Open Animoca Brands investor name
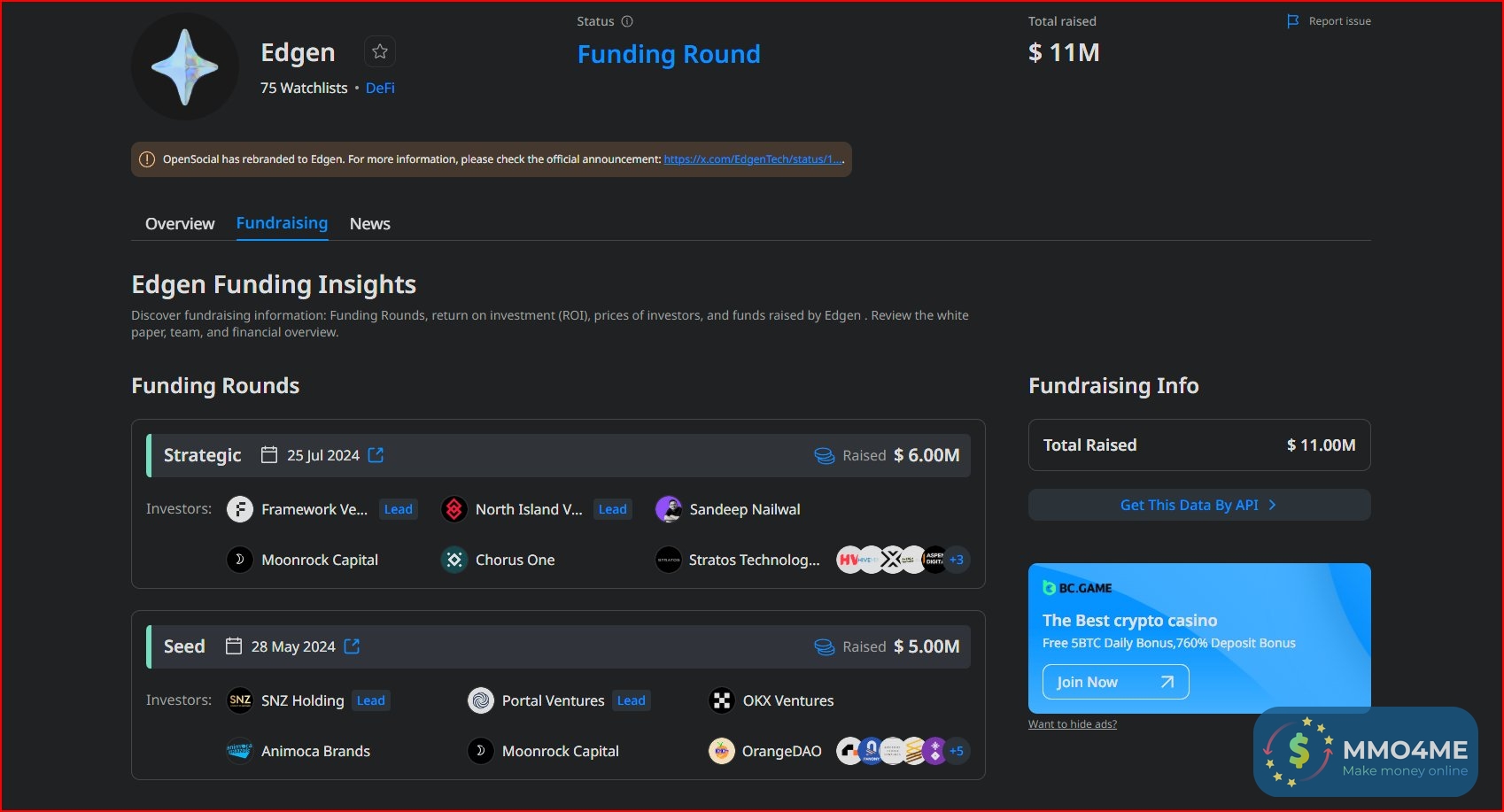 coord(316,751)
